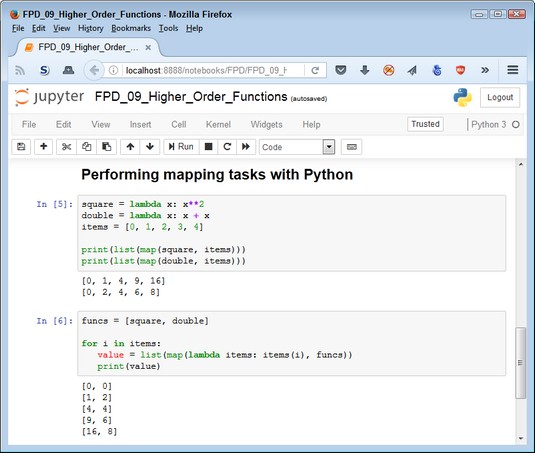Viewport: 535px width, 453px height.
Task: Open the Jupyter File menu
Action: 29,125
